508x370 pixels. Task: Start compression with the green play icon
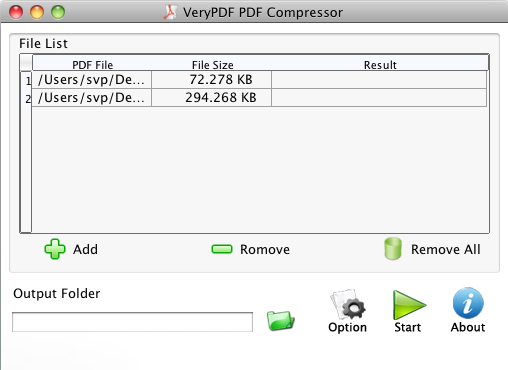coord(409,305)
